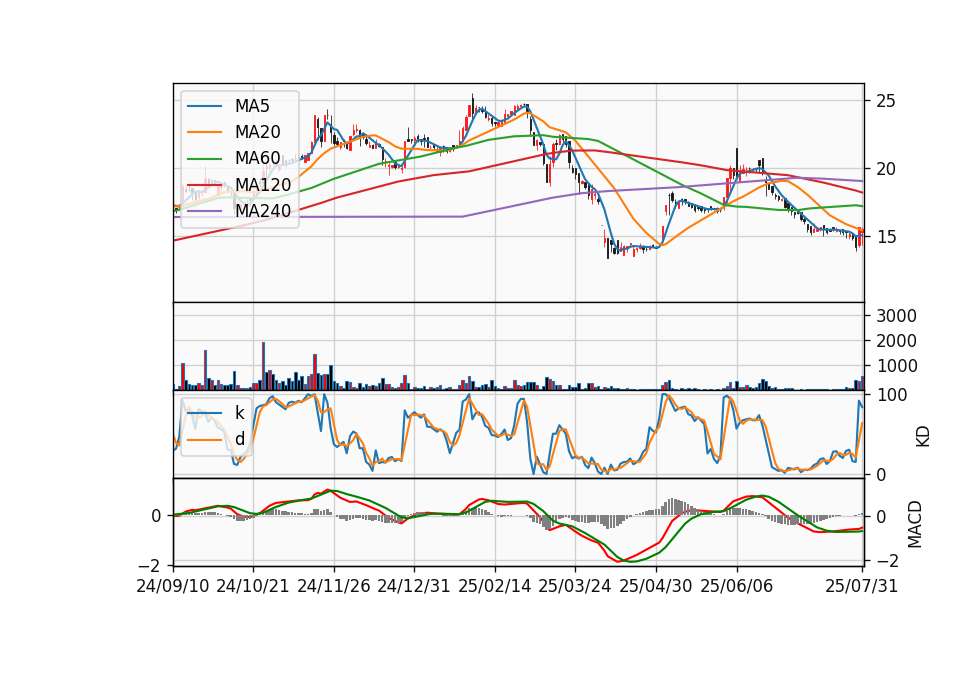Click the MA240 legend label
Viewport: 960px width, 690px height.
[263, 211]
